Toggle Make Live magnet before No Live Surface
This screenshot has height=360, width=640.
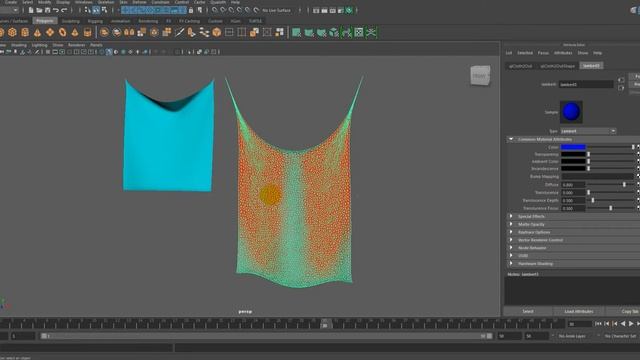[256, 10]
